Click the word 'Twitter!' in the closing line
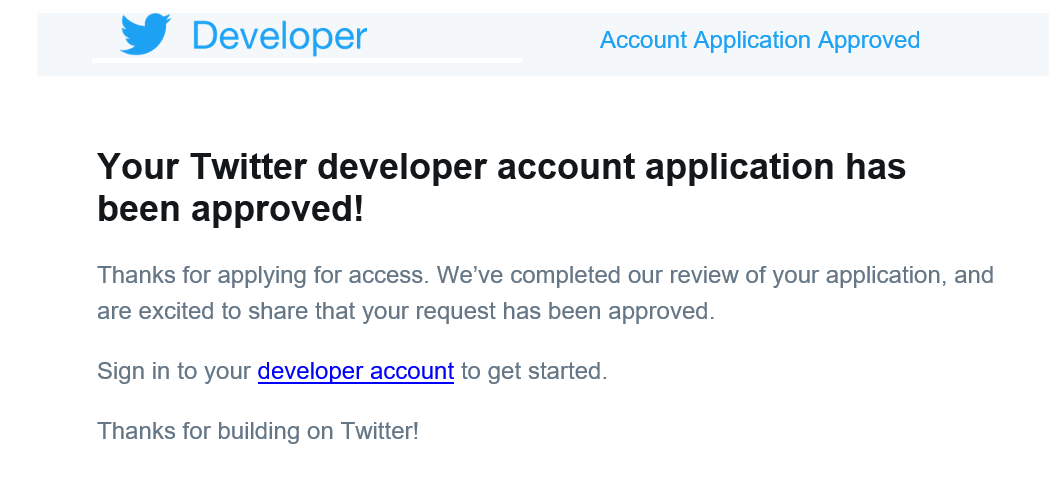Image resolution: width=1049 pixels, height=500 pixels. click(380, 430)
